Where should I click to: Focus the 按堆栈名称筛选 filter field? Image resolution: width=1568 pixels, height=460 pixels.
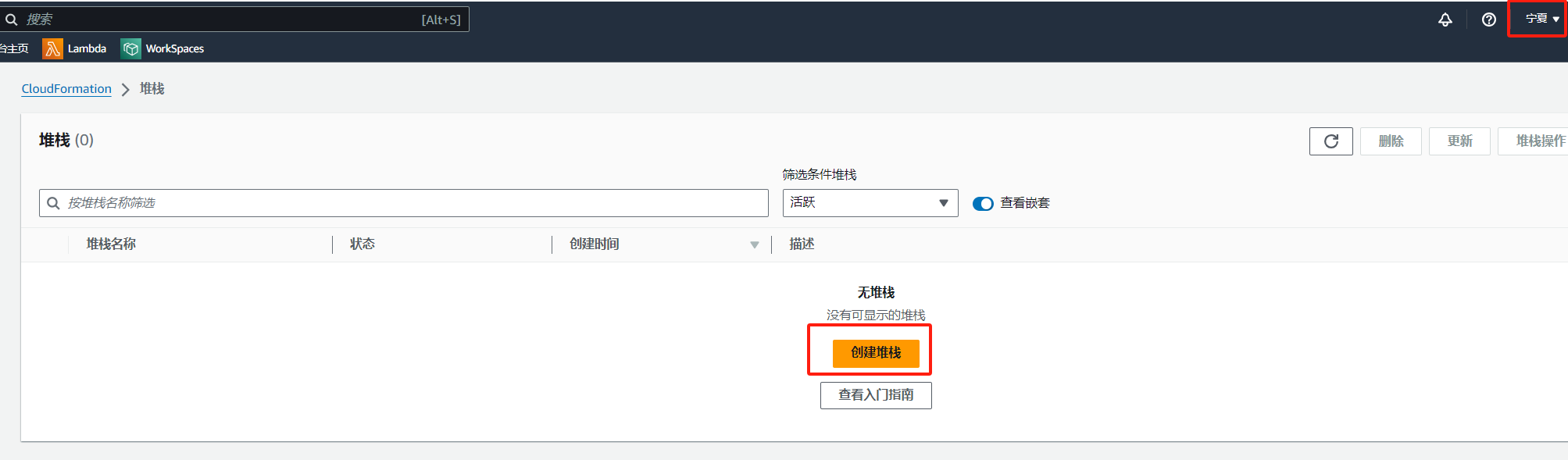404,203
